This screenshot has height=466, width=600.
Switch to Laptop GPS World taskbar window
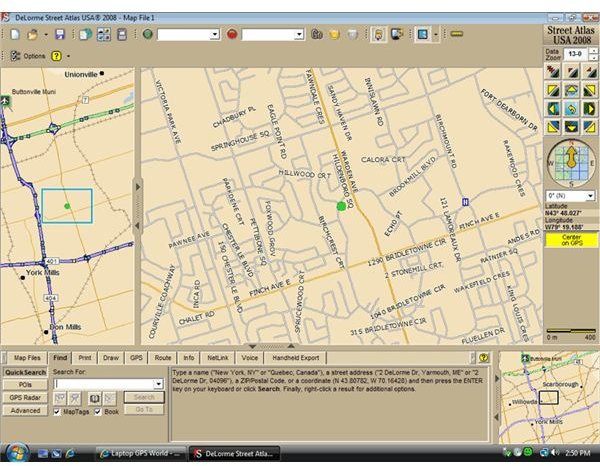point(140,454)
